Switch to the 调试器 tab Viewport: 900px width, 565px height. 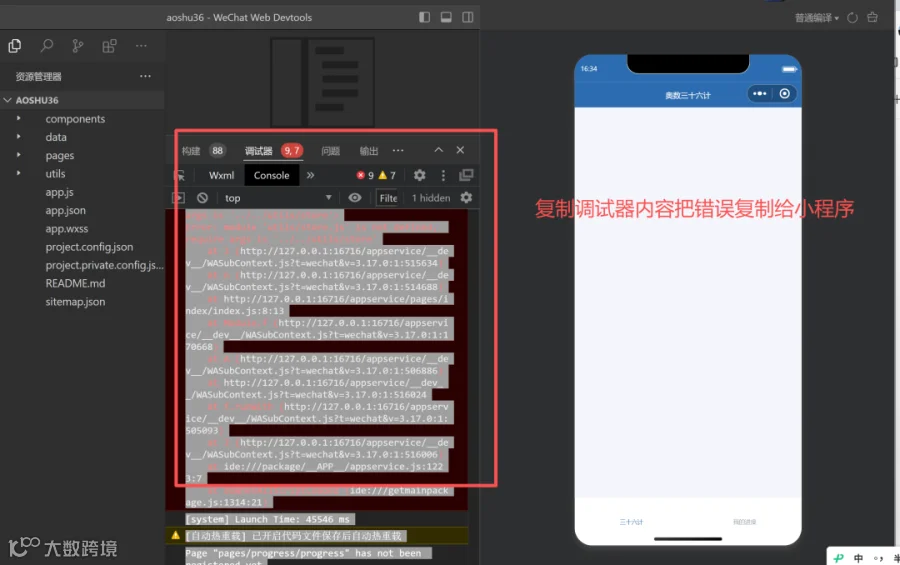tap(258, 150)
